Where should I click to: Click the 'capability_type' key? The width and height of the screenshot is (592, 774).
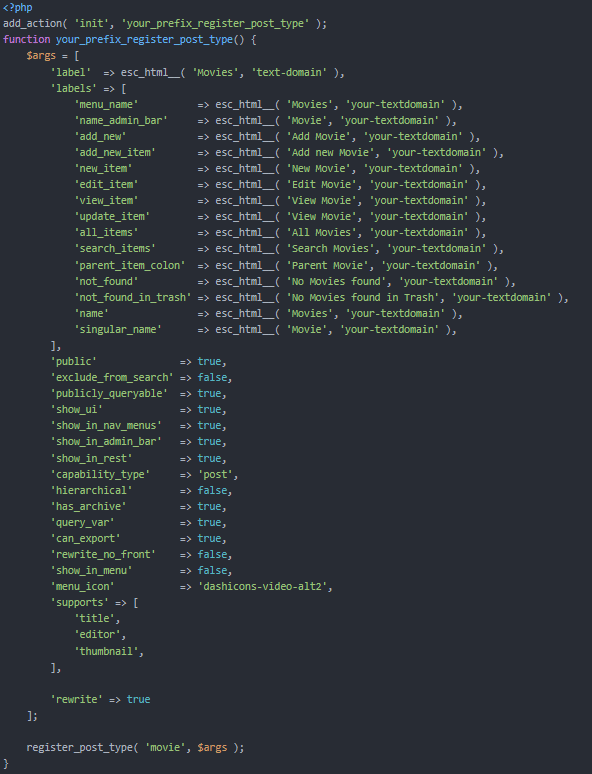tap(100, 474)
